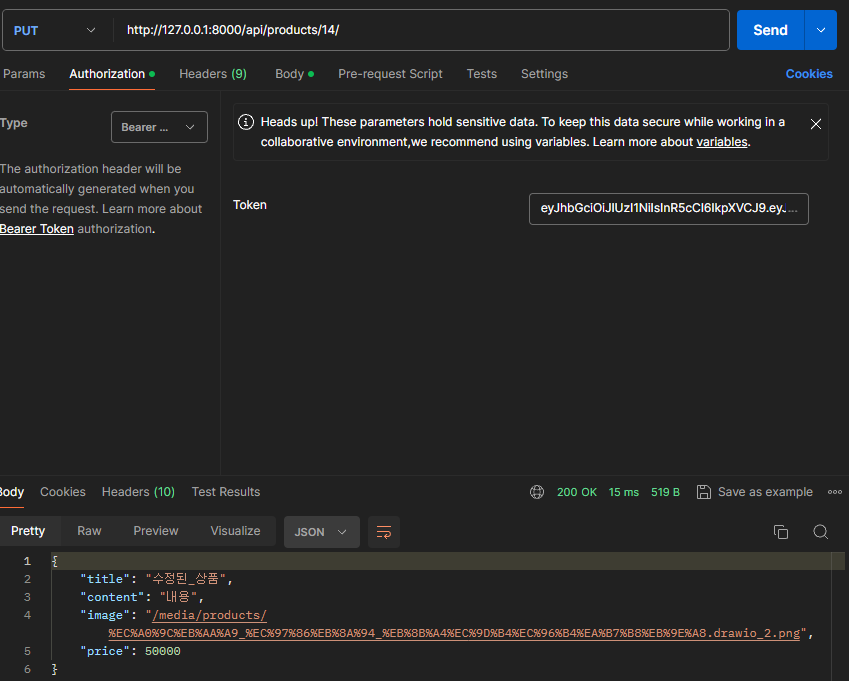Toggle word wrap for response body
The height and width of the screenshot is (681, 849).
tap(384, 532)
